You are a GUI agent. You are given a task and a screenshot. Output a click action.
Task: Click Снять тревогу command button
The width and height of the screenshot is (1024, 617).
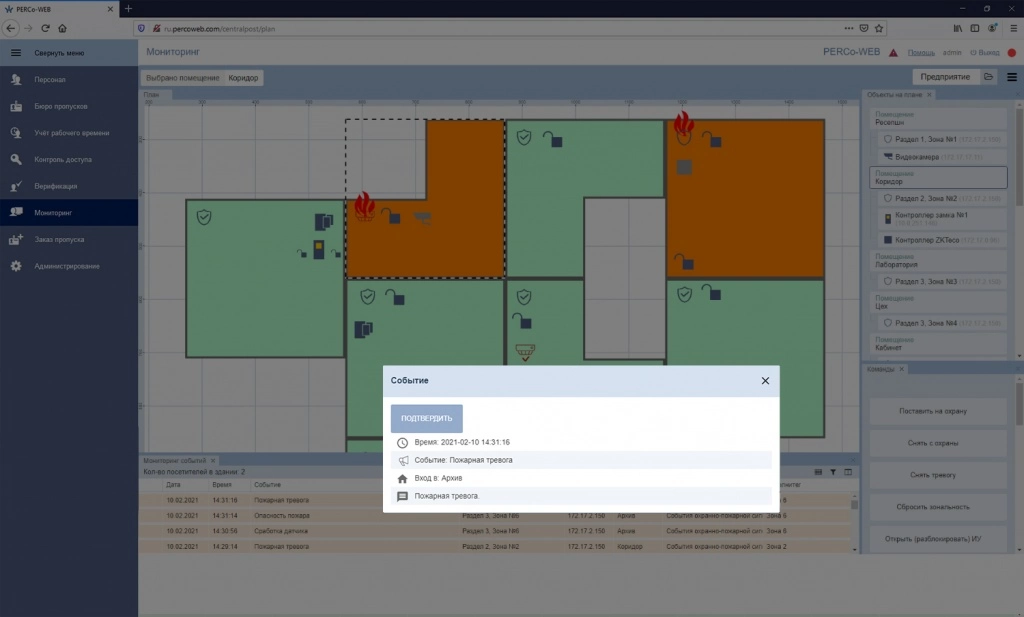pos(933,475)
